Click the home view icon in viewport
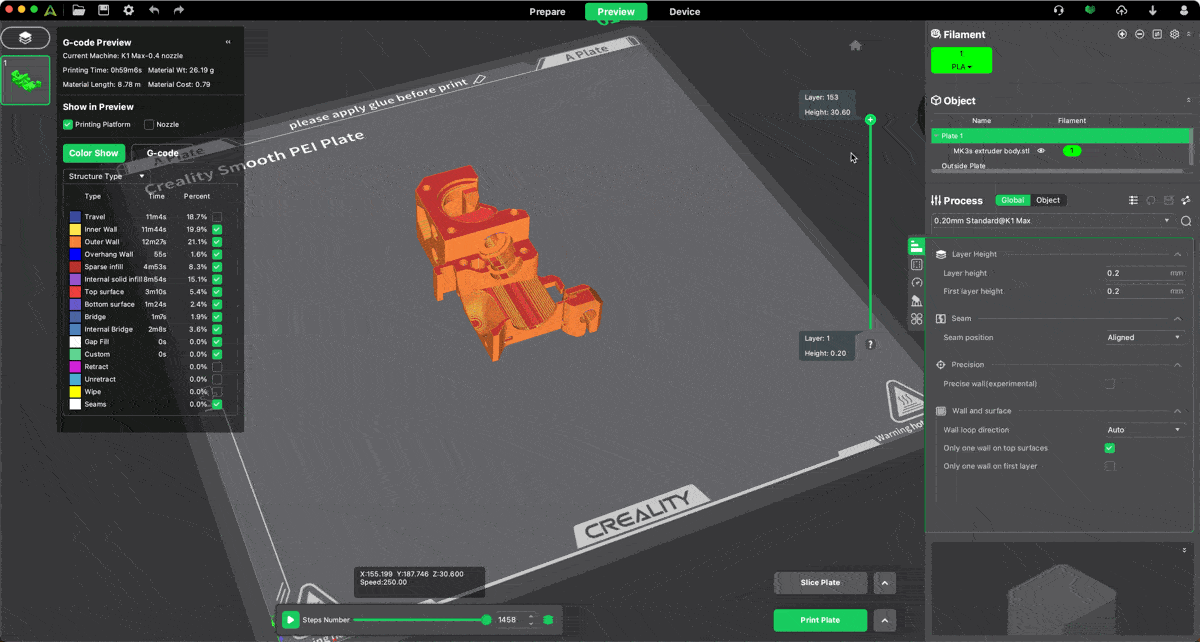This screenshot has width=1200, height=642. (x=855, y=45)
